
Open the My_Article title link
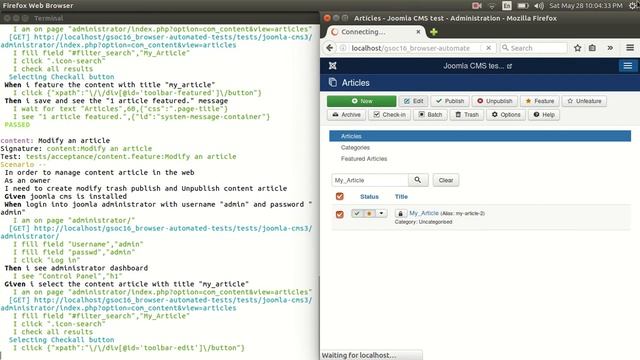[x=424, y=213]
